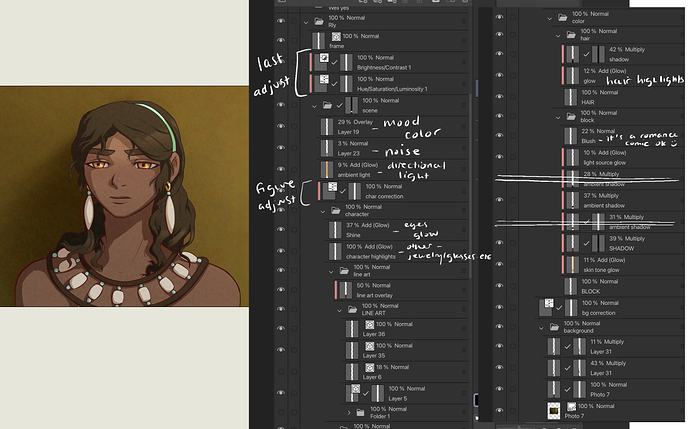
Task: Collapse the scene folder
Action: point(313,104)
